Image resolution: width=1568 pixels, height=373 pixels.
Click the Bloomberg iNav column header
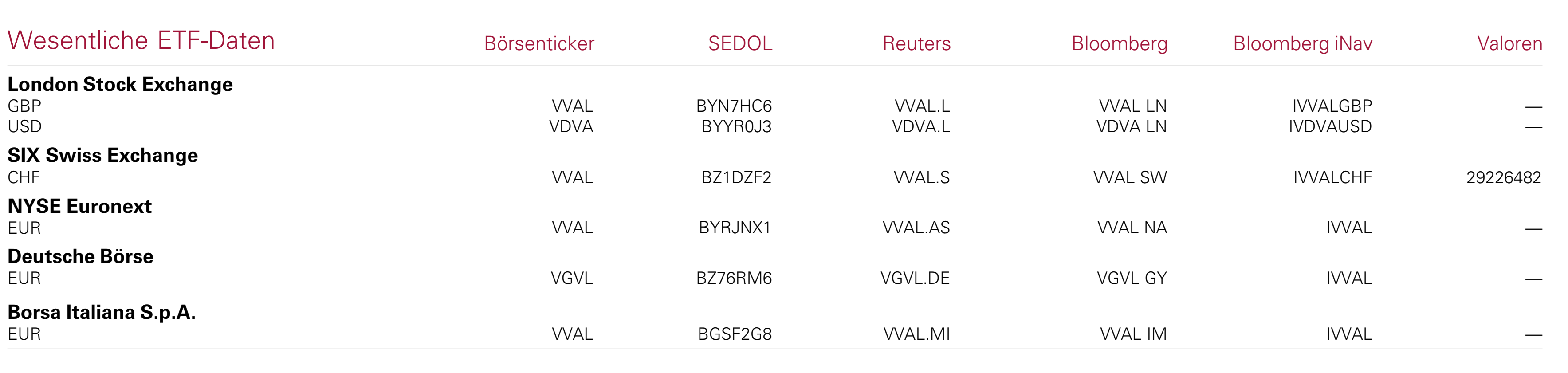(x=1302, y=44)
